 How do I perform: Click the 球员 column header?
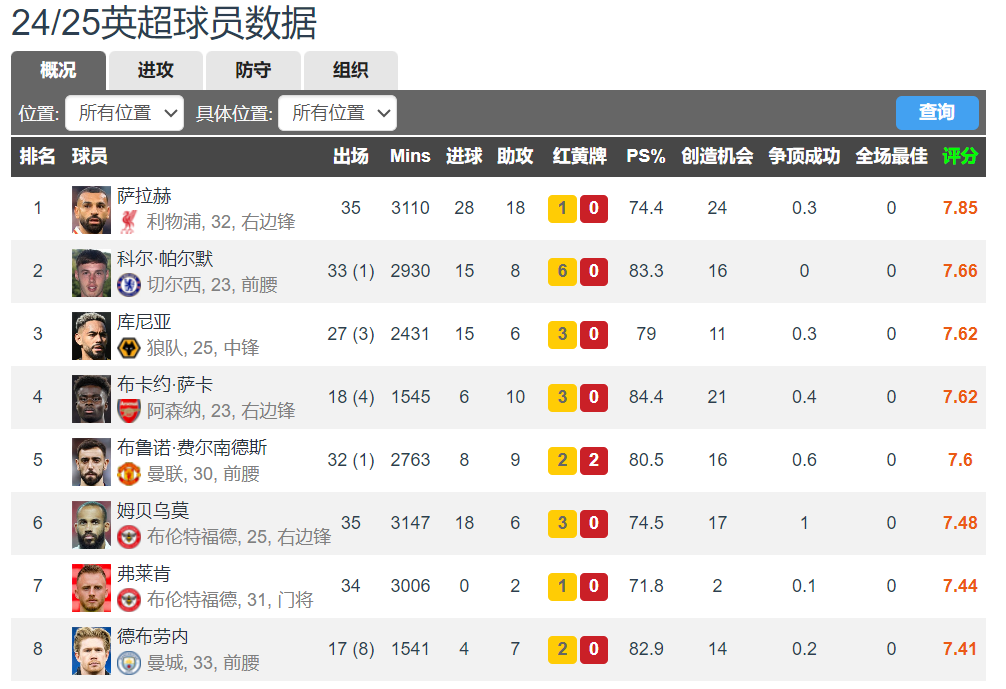(x=89, y=156)
